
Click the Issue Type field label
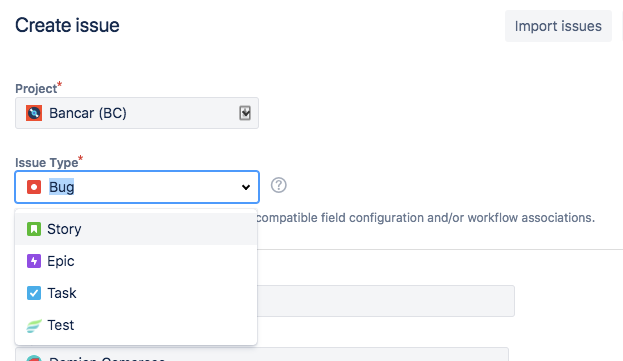pos(46,163)
